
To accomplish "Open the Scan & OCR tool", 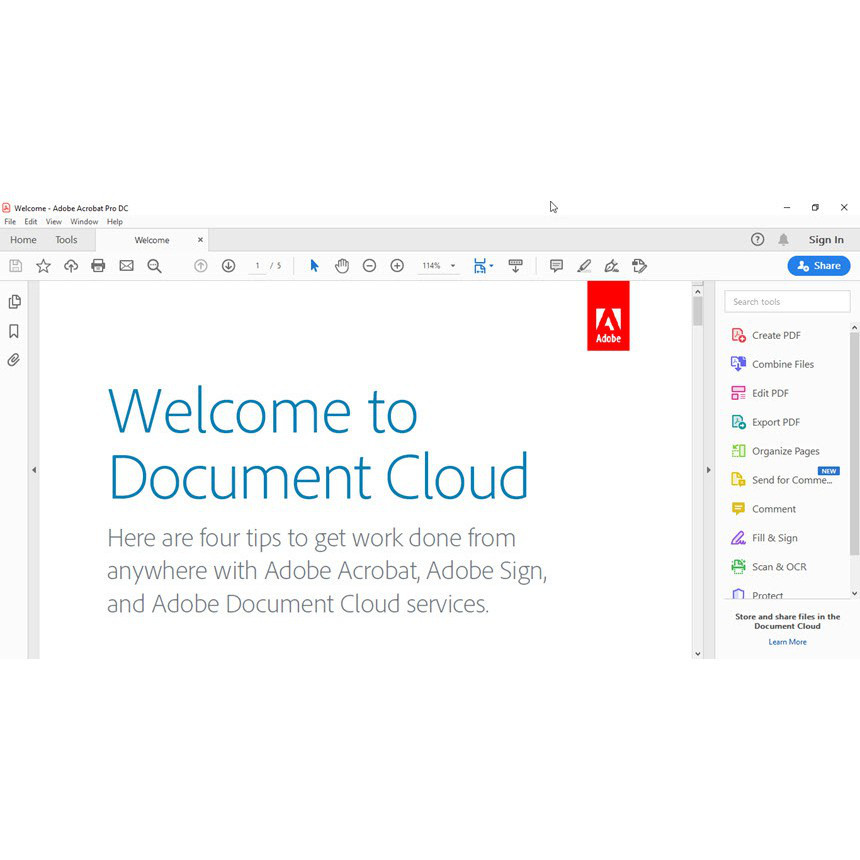I will click(769, 567).
